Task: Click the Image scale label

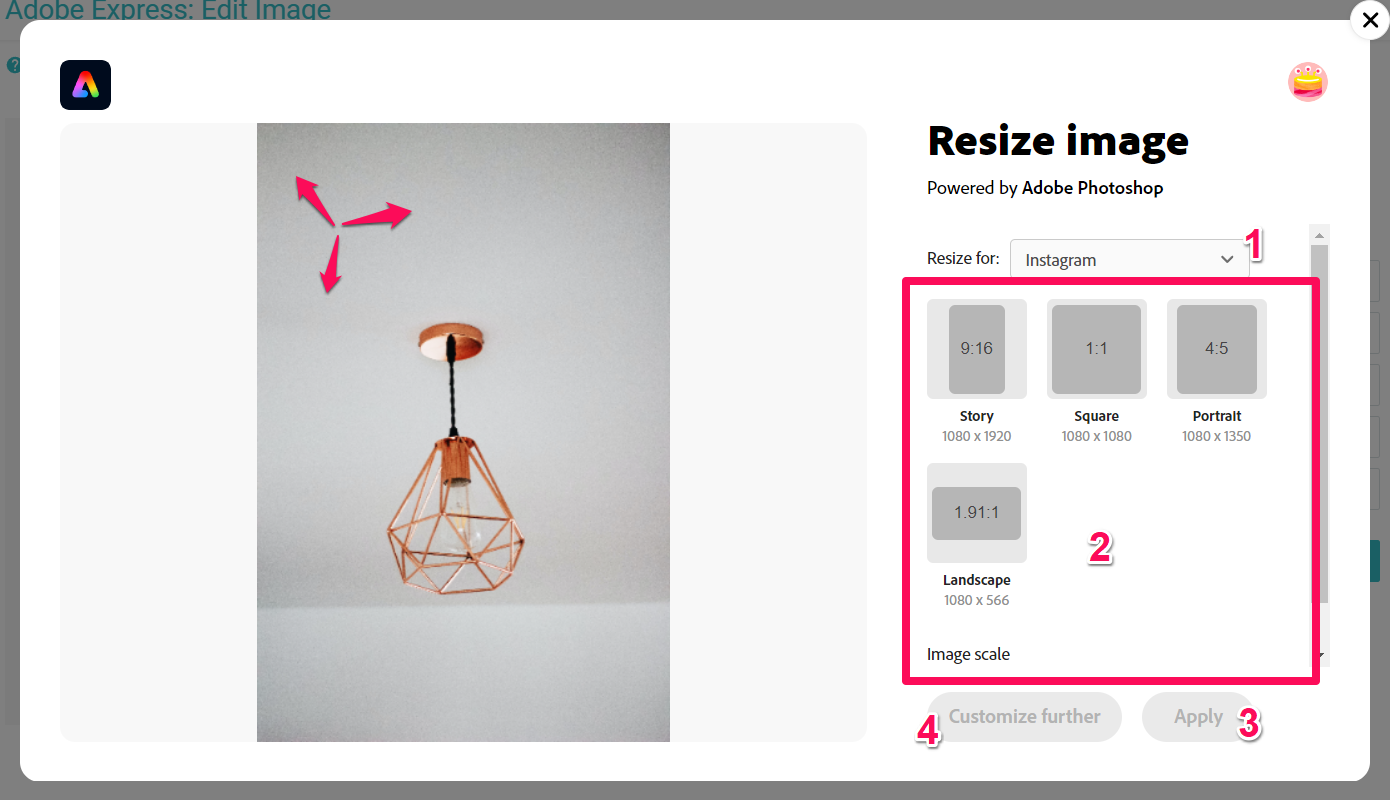Action: [x=968, y=654]
